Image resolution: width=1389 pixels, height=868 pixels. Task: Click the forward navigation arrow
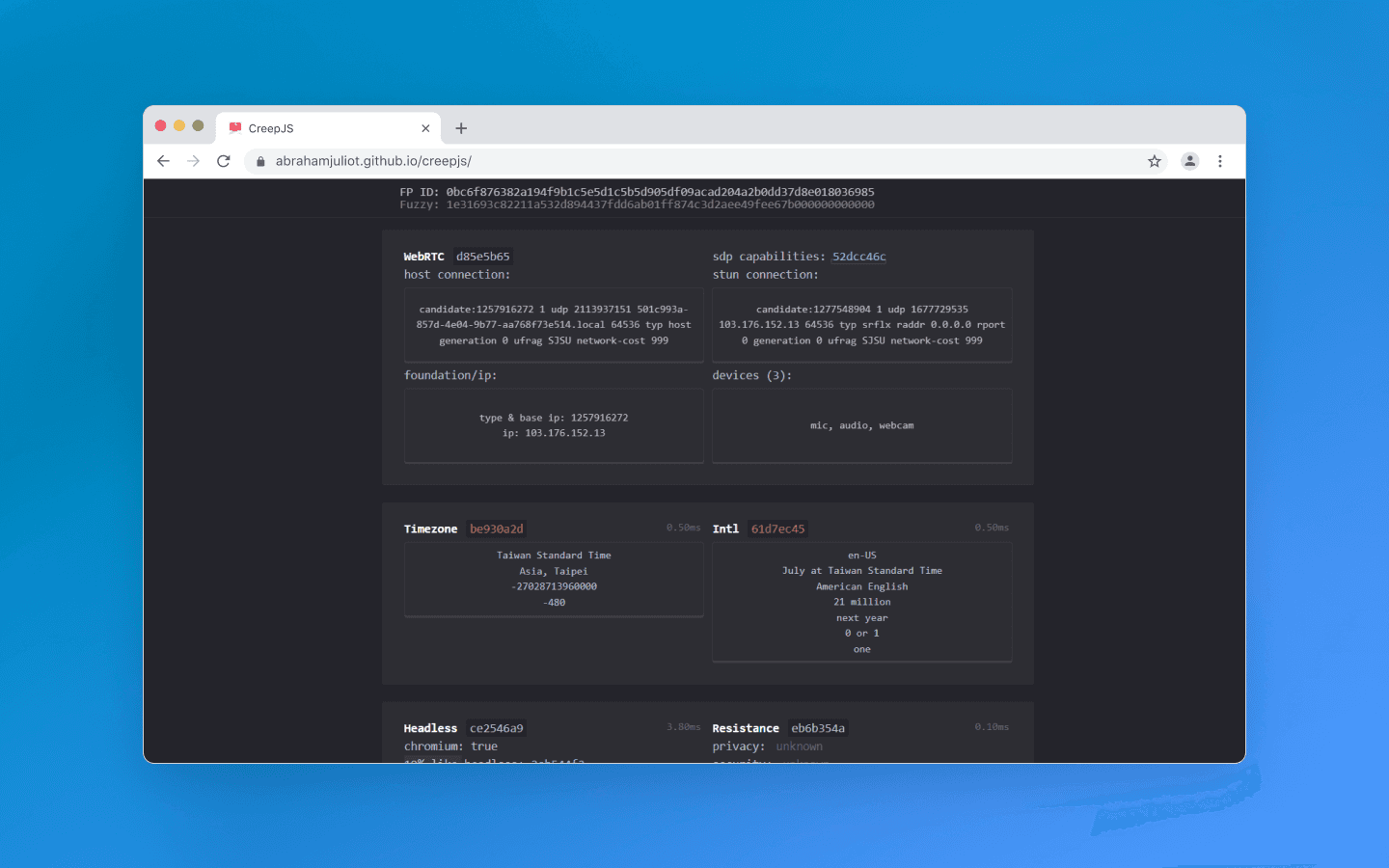(x=193, y=160)
